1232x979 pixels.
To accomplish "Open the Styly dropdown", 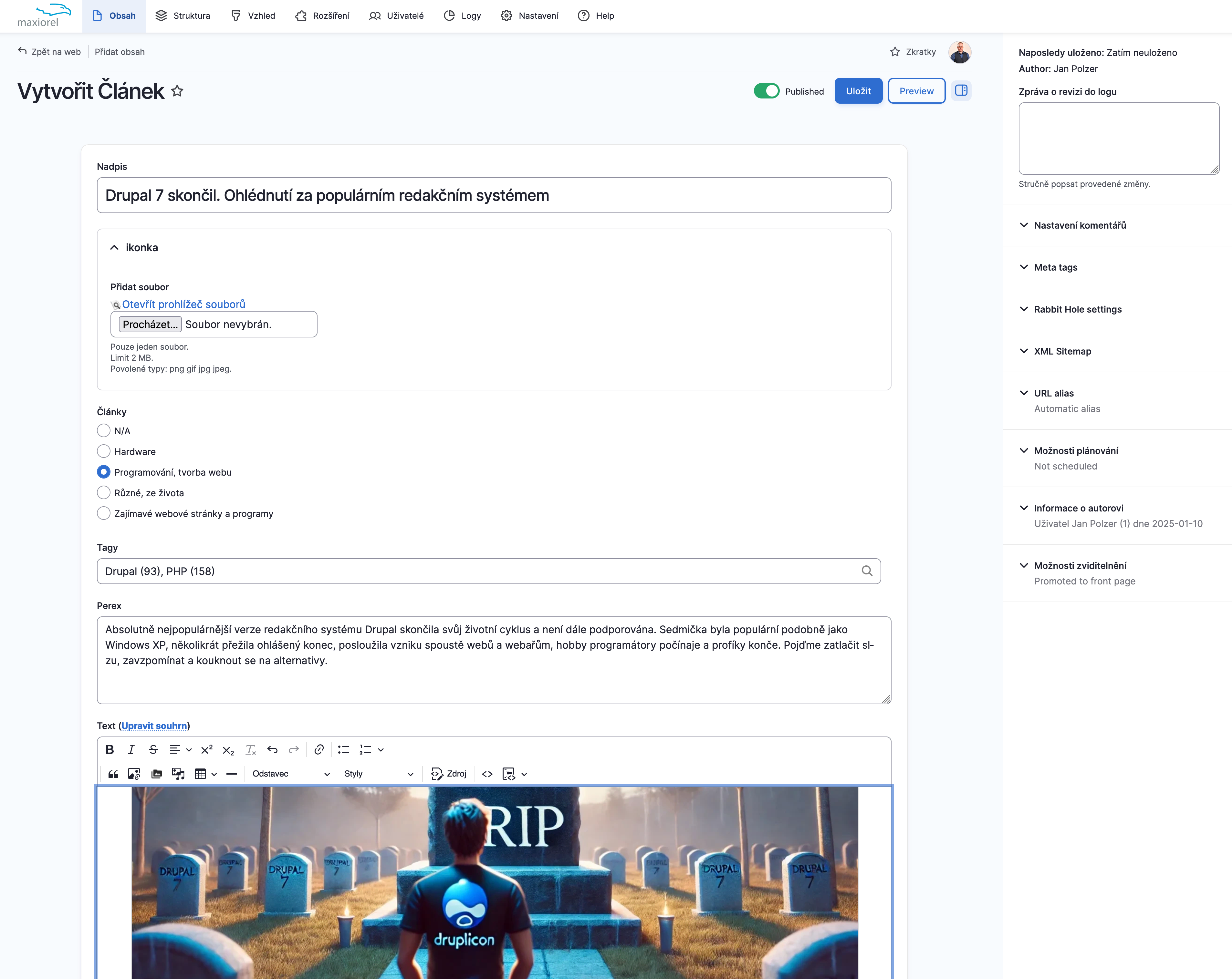I will 378,774.
